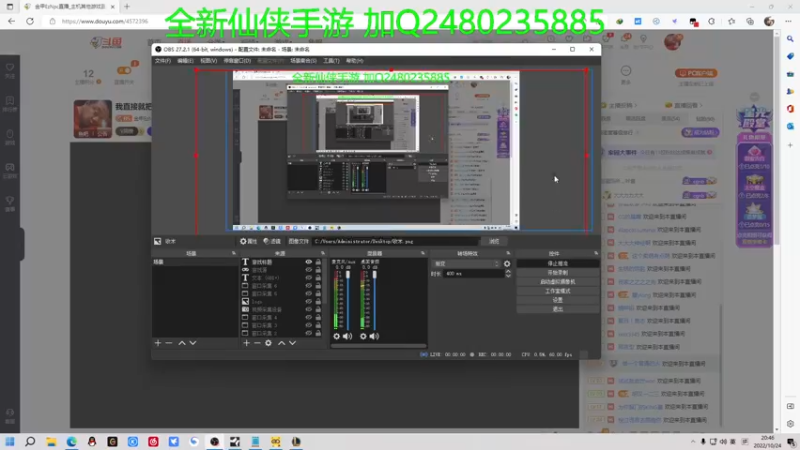Image resolution: width=800 pixels, height=450 pixels.
Task: Toggle visibility of the first text source
Action: tap(309, 262)
